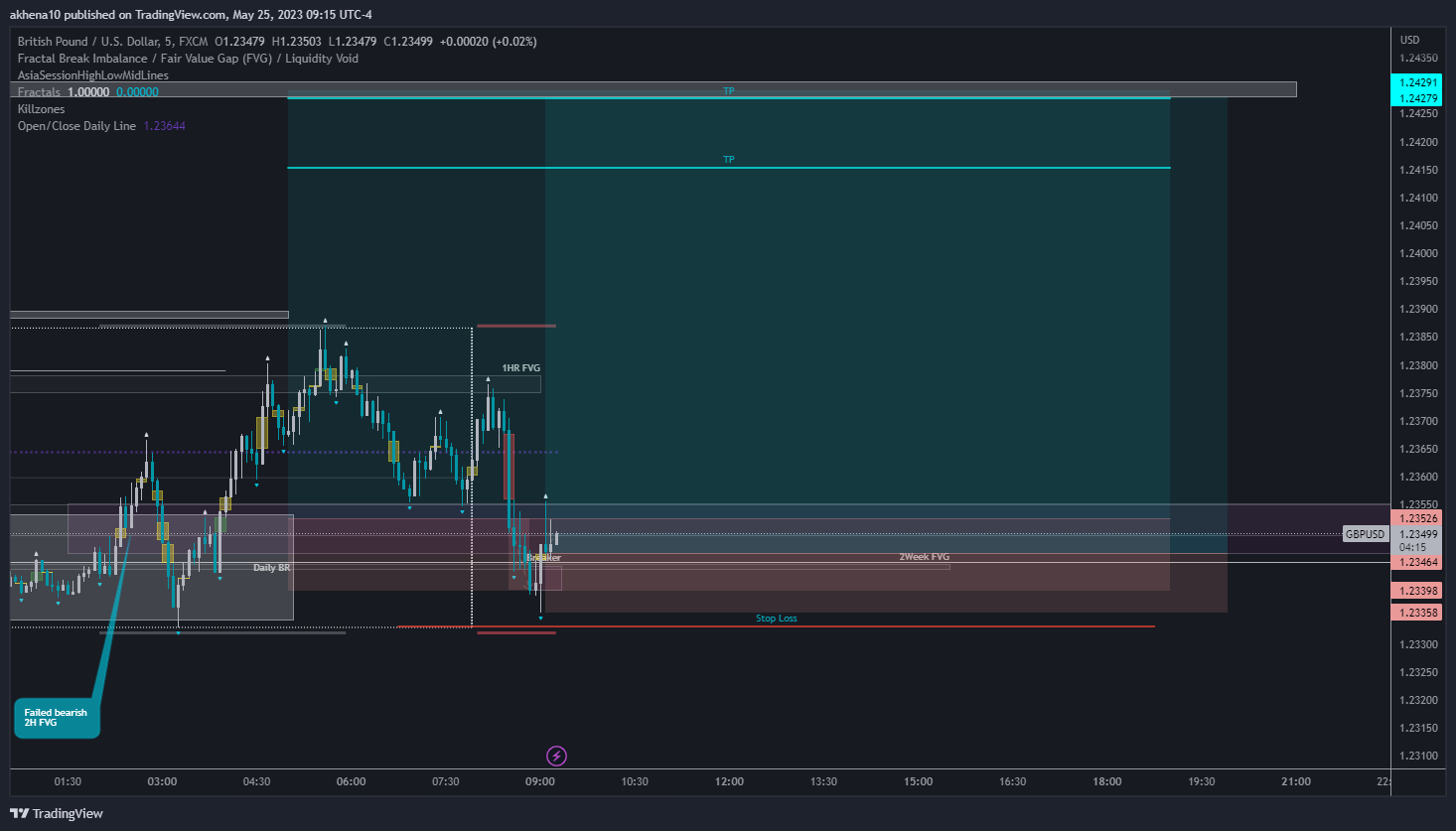The width and height of the screenshot is (1456, 831).
Task: Click the 1.23644 daily line value
Action: point(165,126)
